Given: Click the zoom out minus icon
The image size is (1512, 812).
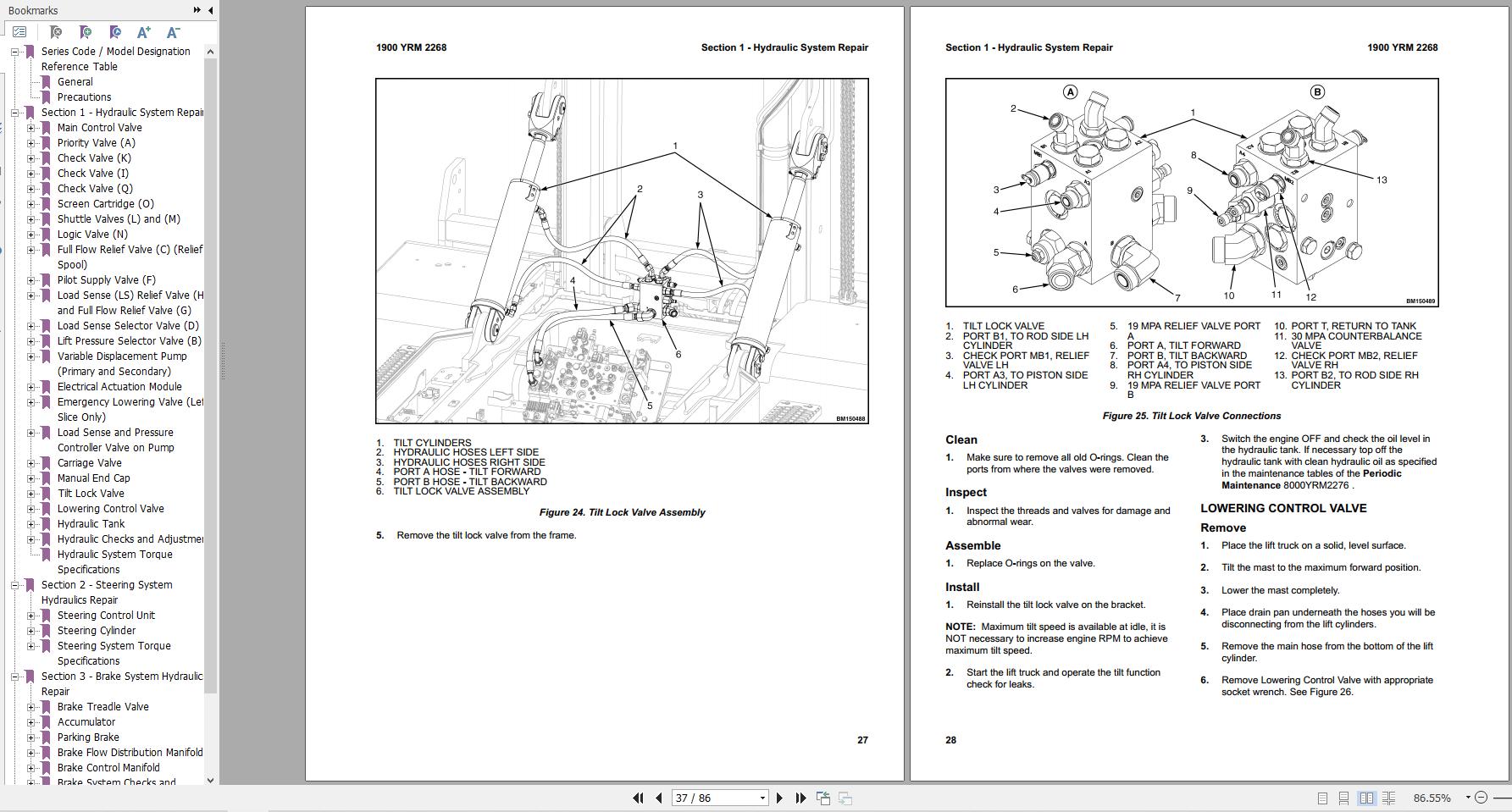Looking at the screenshot, I should tap(1481, 798).
